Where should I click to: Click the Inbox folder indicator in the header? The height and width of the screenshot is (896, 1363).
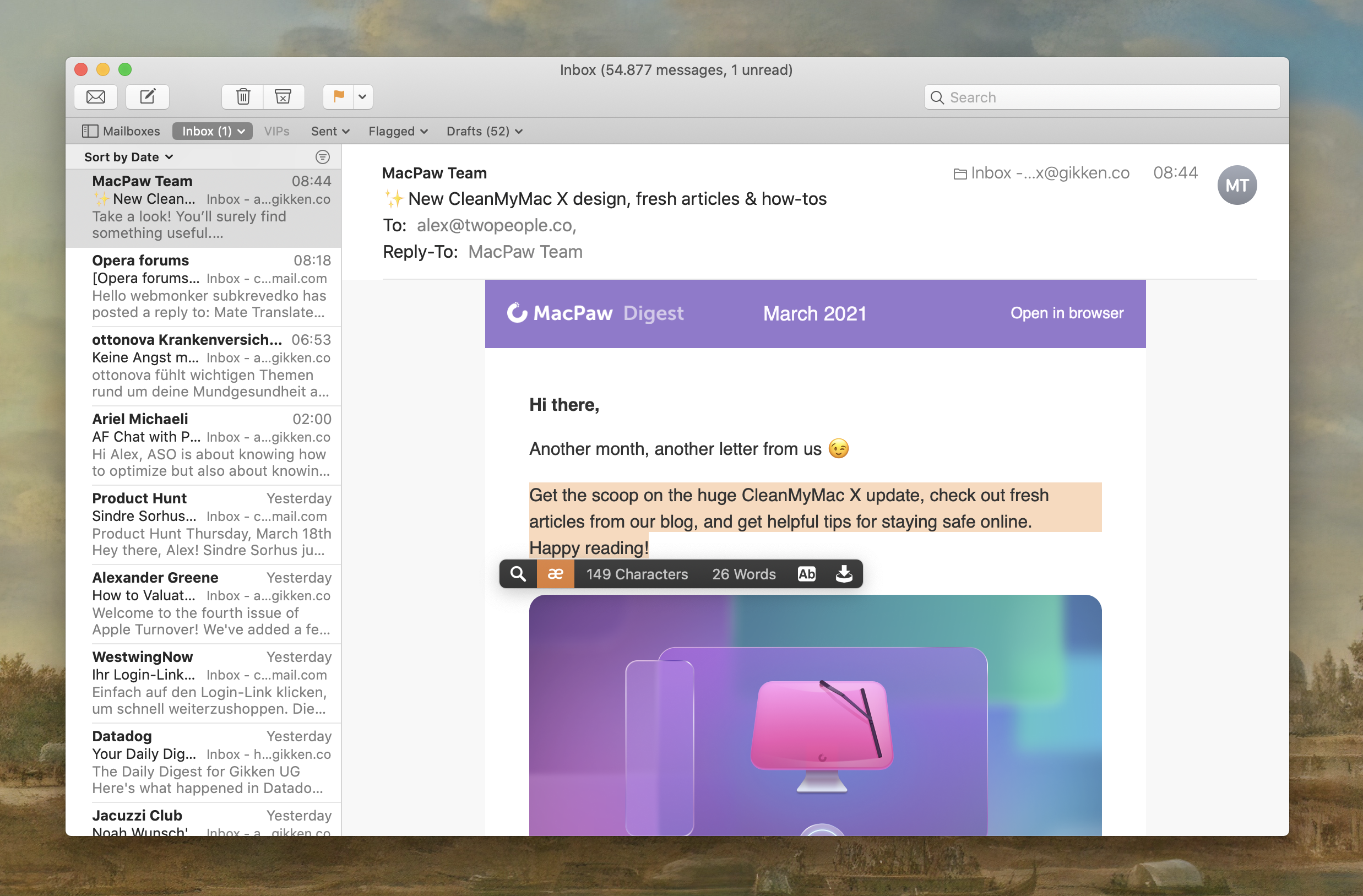(1041, 173)
